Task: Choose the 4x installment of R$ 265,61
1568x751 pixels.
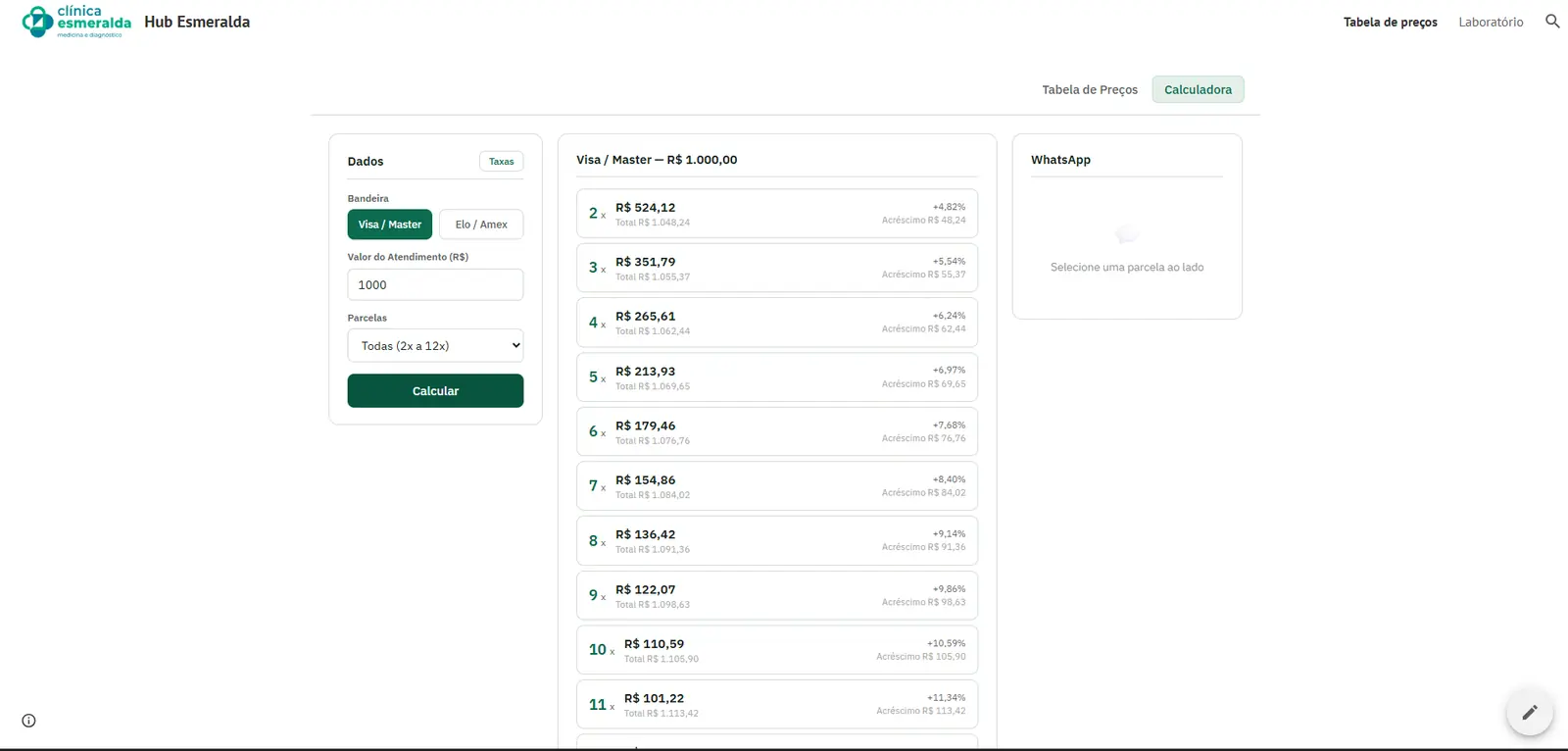Action: 777,323
